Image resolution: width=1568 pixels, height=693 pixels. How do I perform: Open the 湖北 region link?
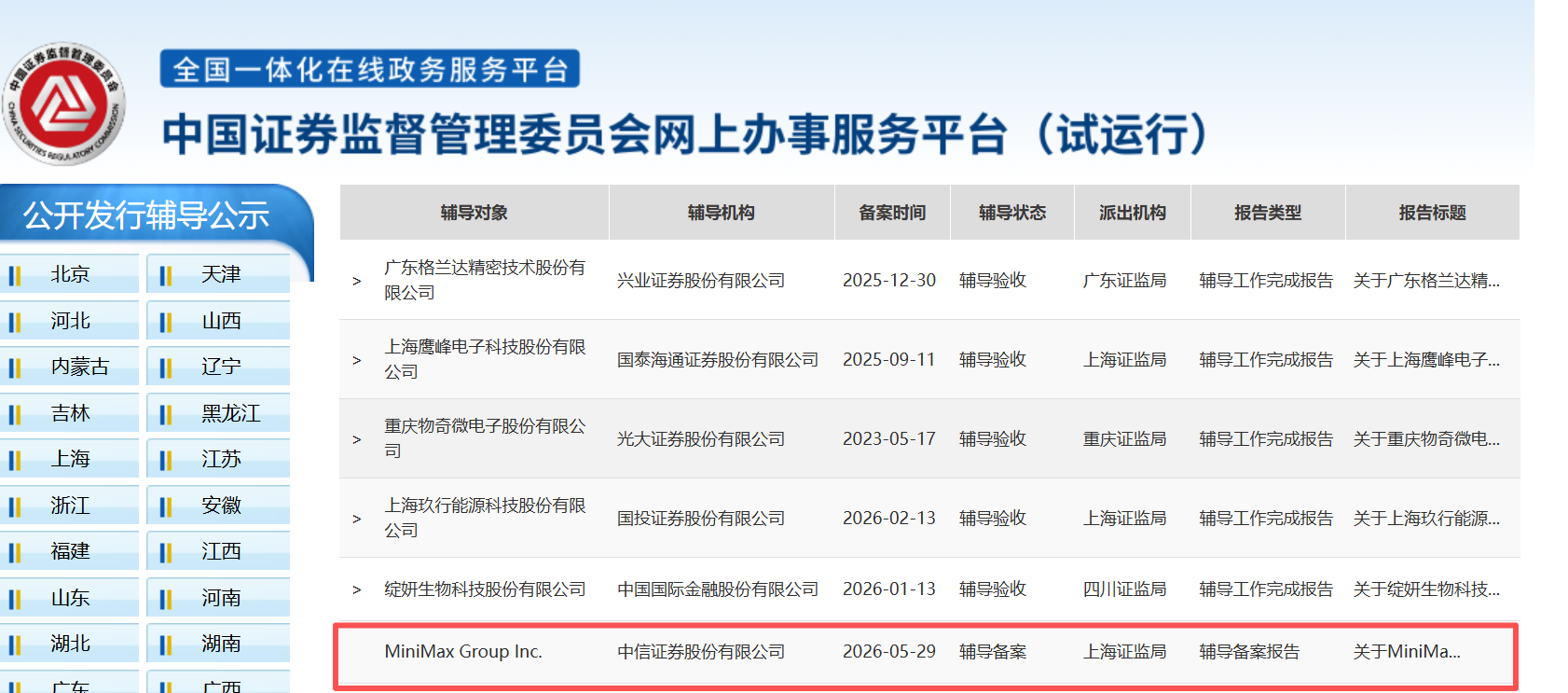coord(70,644)
